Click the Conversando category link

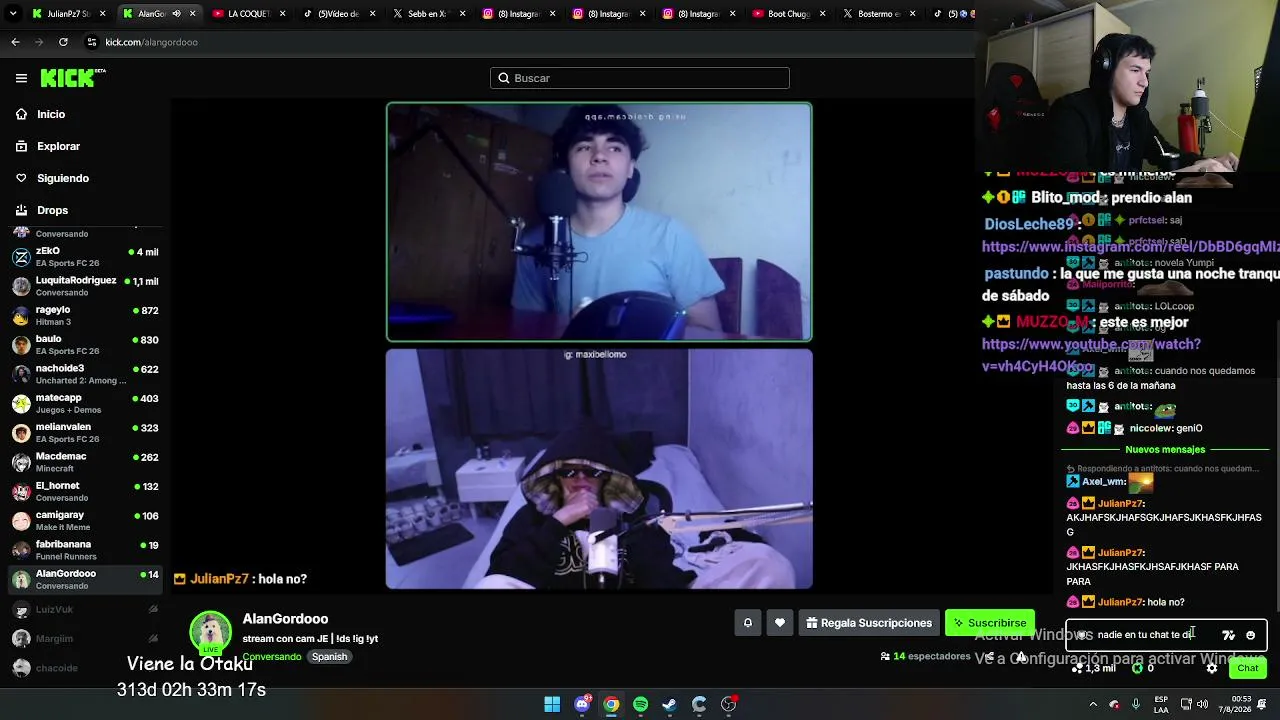(x=272, y=657)
